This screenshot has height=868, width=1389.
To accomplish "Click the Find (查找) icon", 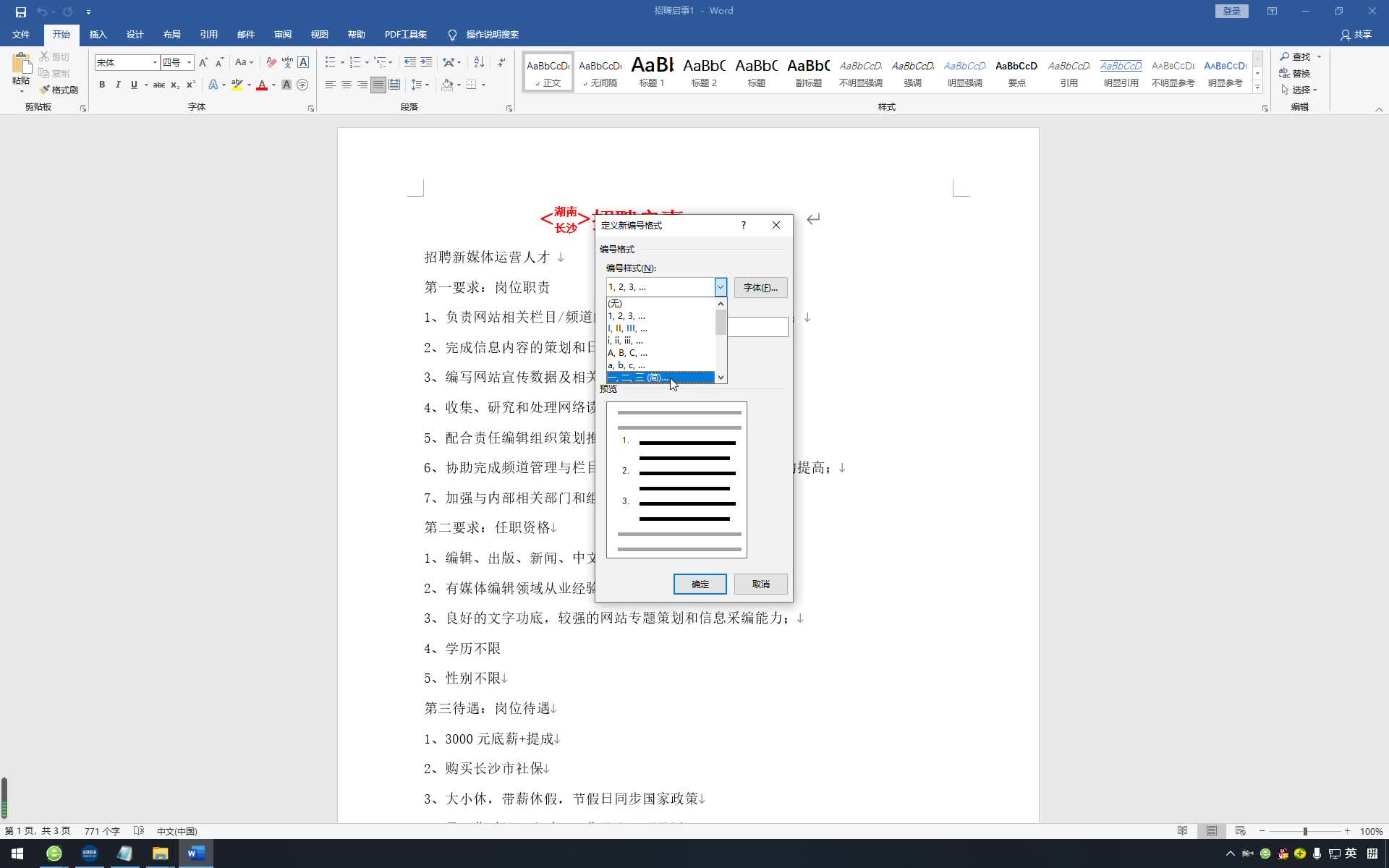I will [1295, 56].
